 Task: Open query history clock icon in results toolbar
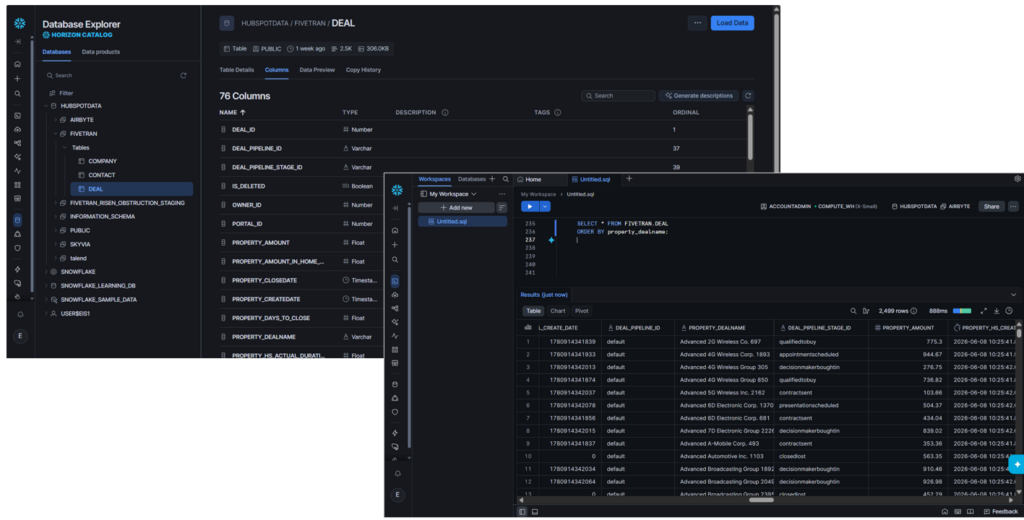click(x=1009, y=311)
